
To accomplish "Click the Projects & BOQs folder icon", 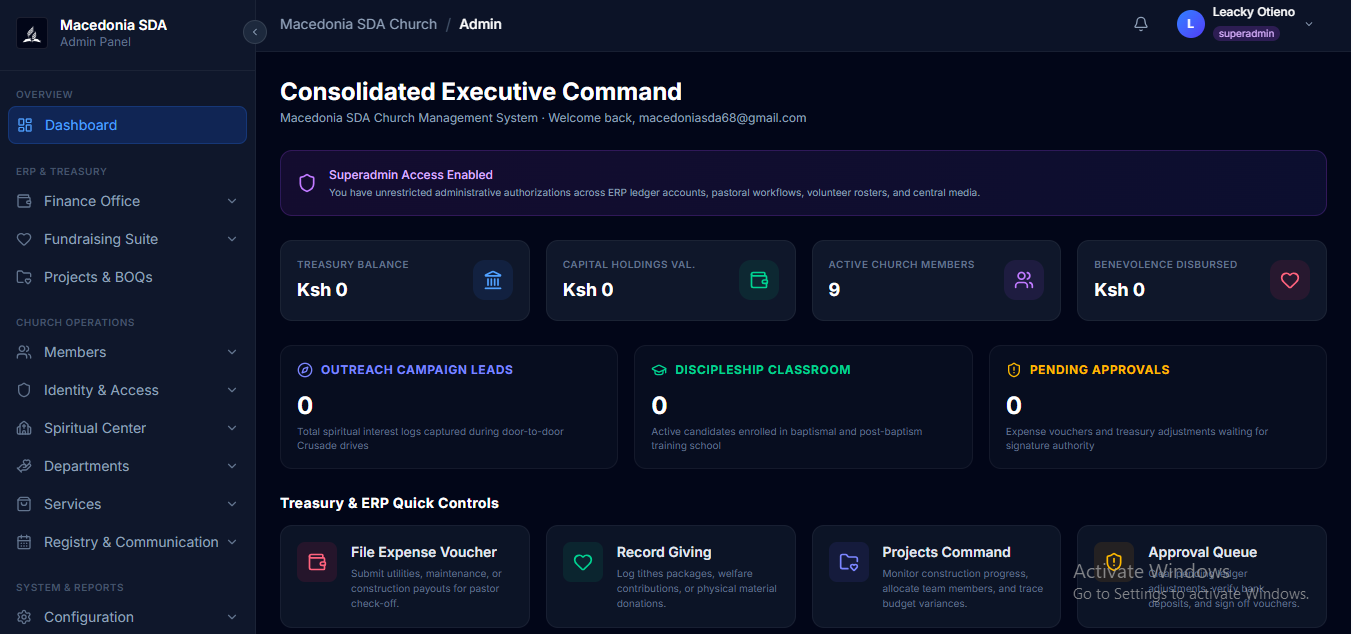I will click(x=24, y=277).
